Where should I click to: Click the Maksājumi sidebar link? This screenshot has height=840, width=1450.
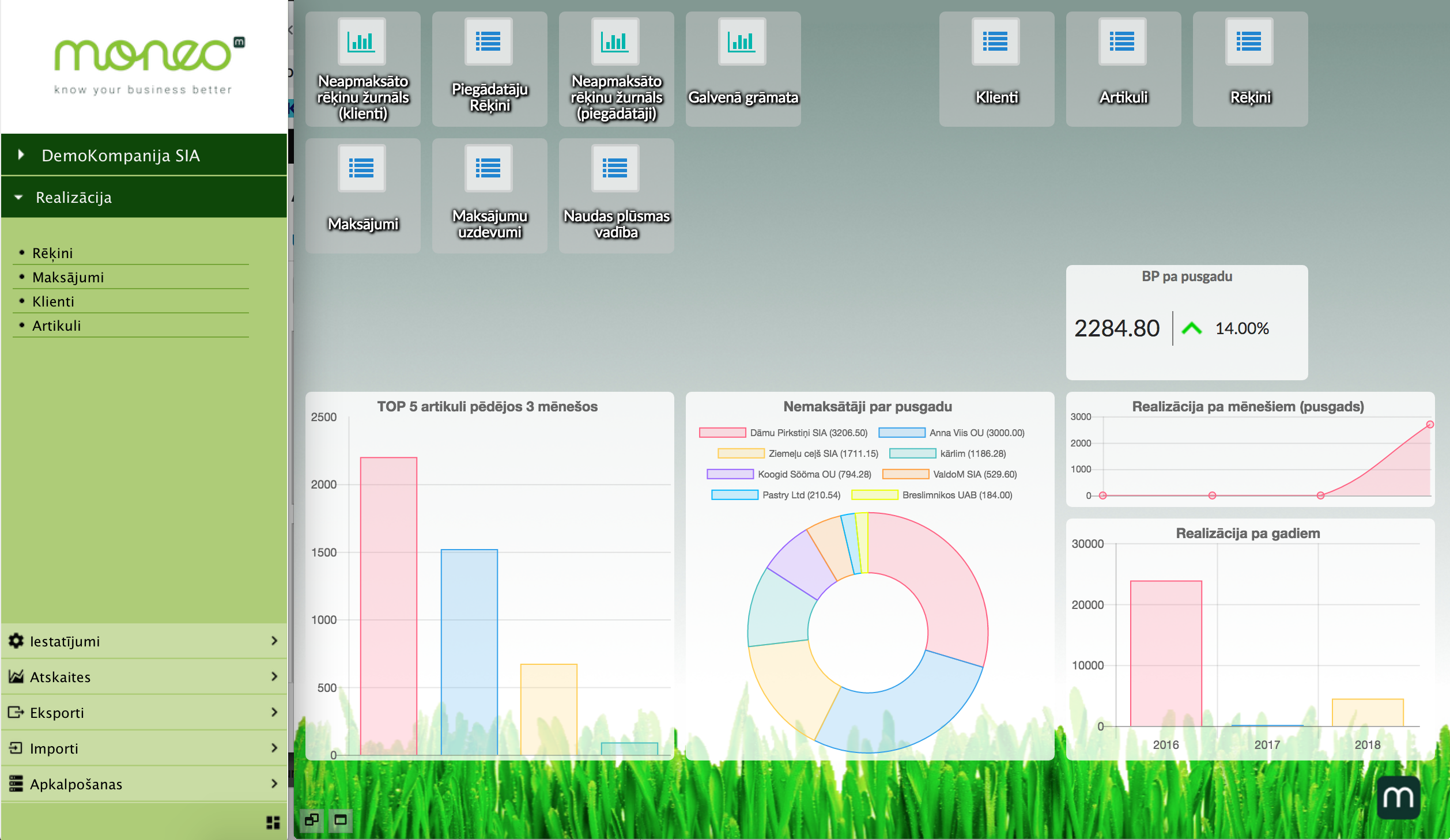pyautogui.click(x=68, y=277)
